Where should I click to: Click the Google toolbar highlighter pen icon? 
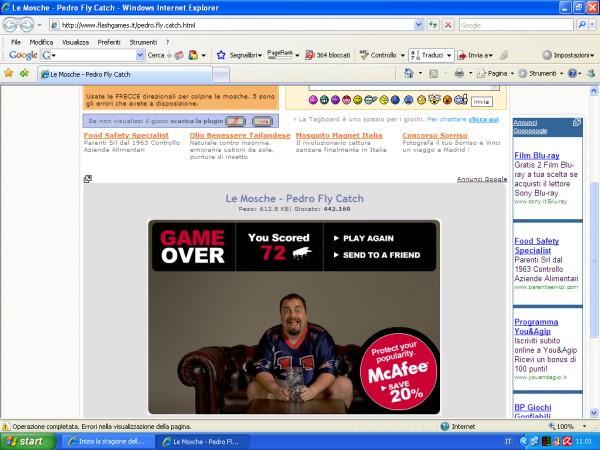click(504, 55)
